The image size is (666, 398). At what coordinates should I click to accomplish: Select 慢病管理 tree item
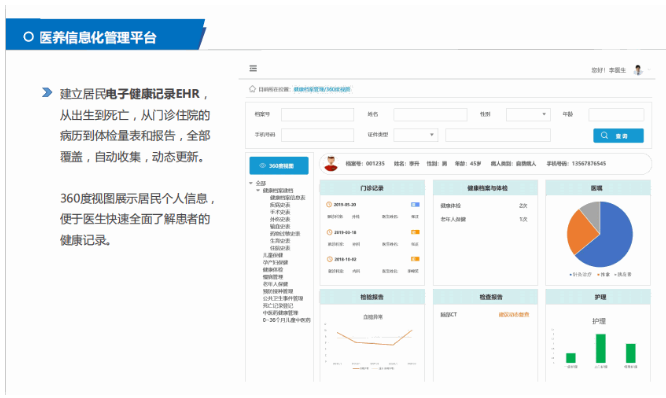(273, 277)
